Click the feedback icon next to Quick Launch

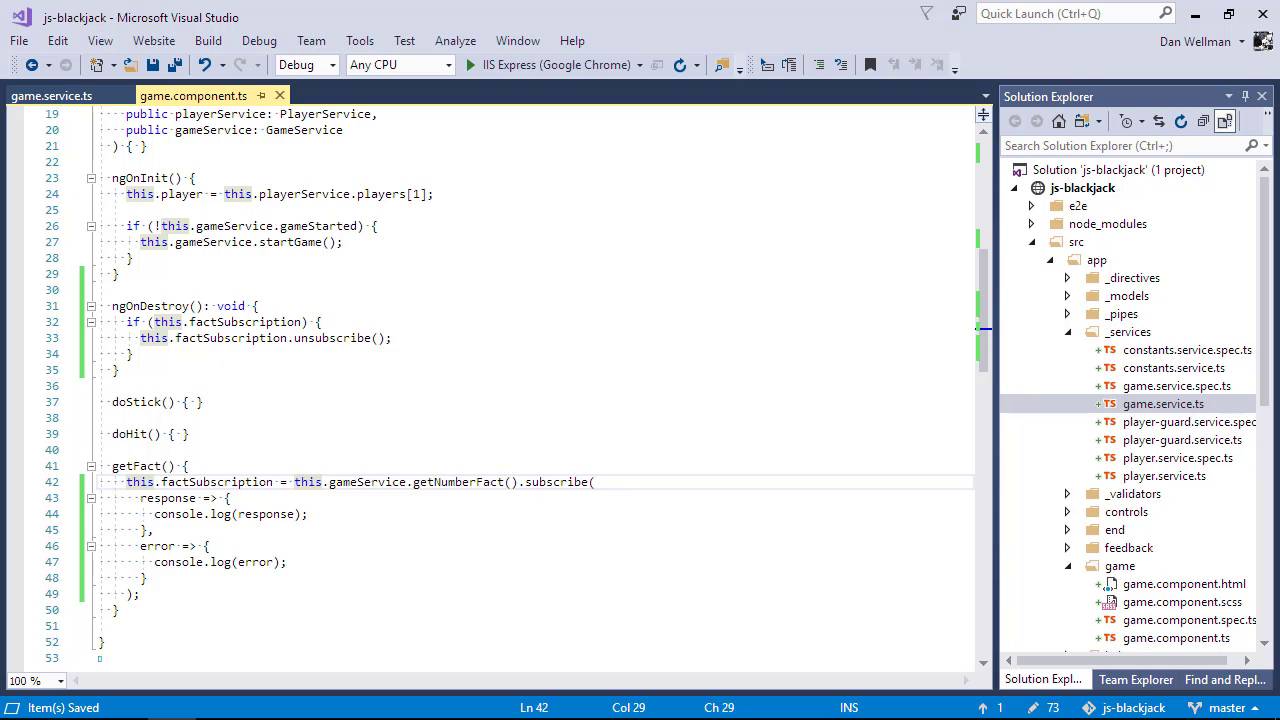point(959,13)
